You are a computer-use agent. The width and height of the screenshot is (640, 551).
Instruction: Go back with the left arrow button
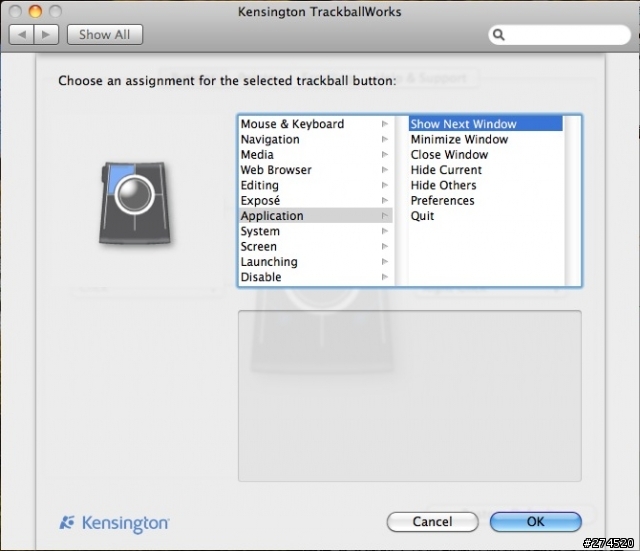pyautogui.click(x=22, y=35)
